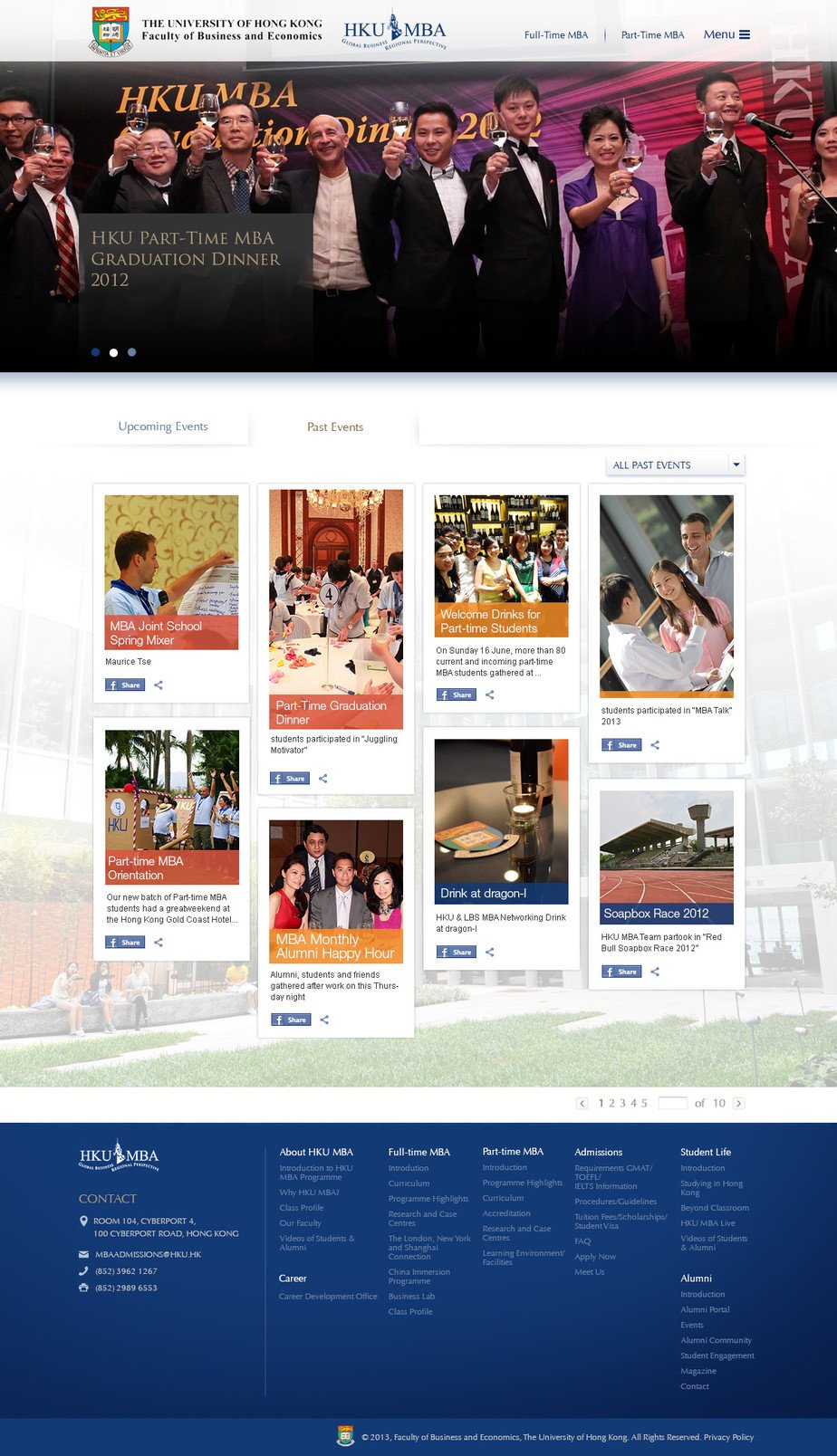Open Accreditation link under Part-time MBA
Image resolution: width=837 pixels, height=1456 pixels.
pos(506,1213)
